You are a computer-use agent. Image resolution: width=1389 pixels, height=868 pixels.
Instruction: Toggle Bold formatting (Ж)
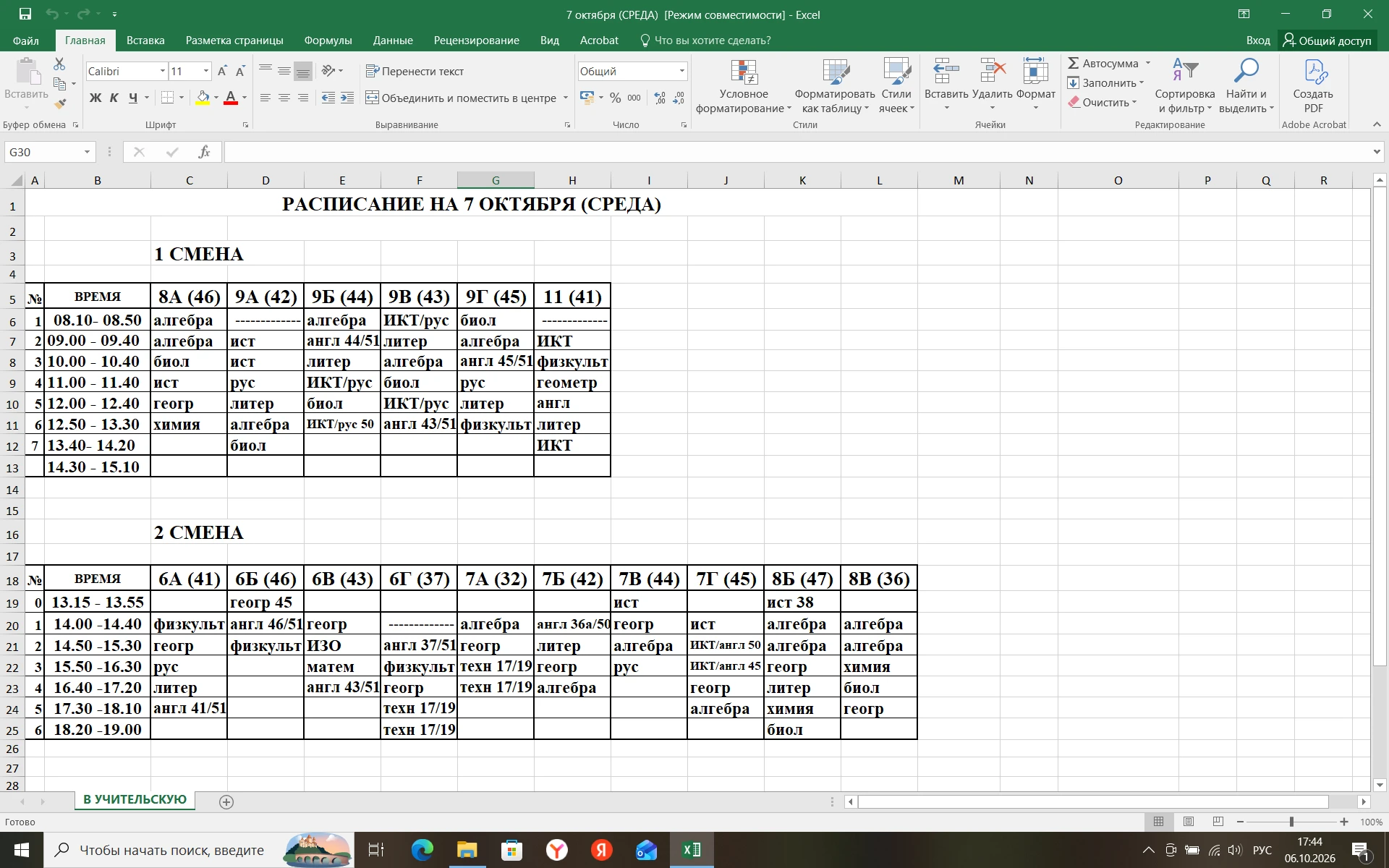coord(95,98)
